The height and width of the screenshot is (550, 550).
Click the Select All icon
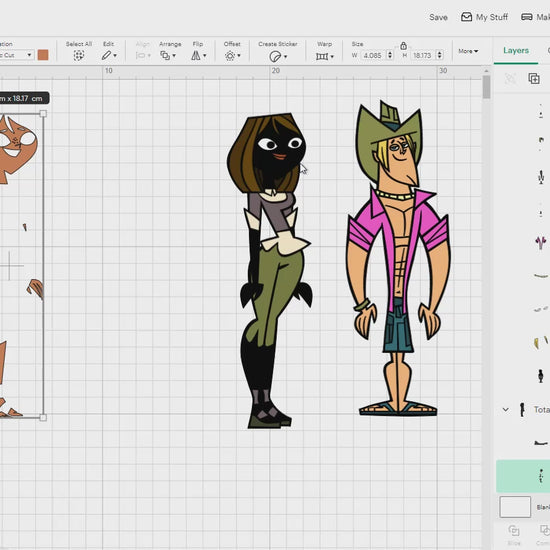79,55
